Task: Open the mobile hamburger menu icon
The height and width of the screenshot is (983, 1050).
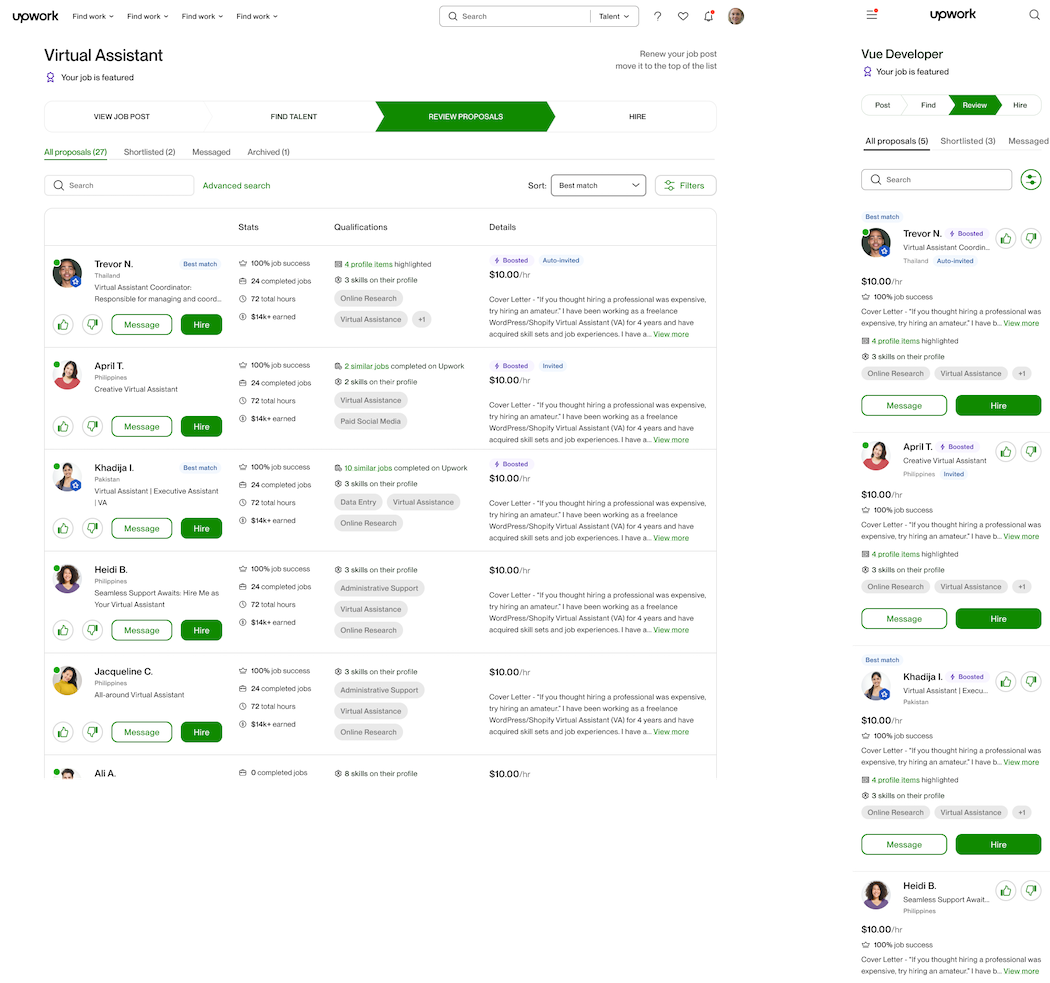Action: point(871,14)
